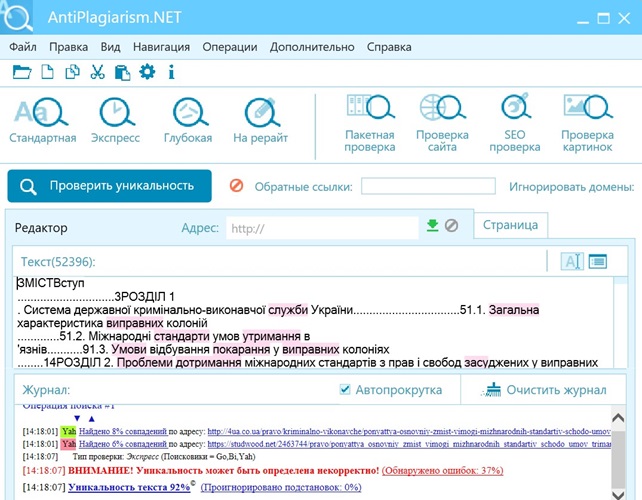
Task: Jump to next result down arrow in journal
Action: click(77, 419)
